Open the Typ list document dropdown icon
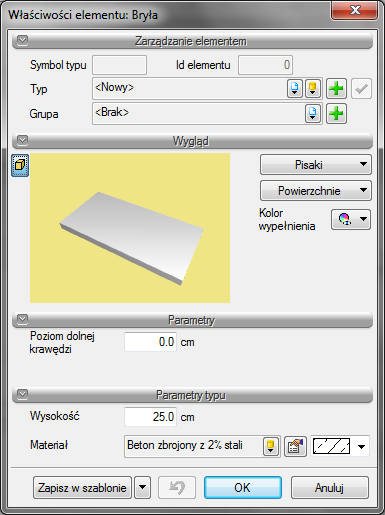Viewport: 385px width, 515px height. (295, 89)
